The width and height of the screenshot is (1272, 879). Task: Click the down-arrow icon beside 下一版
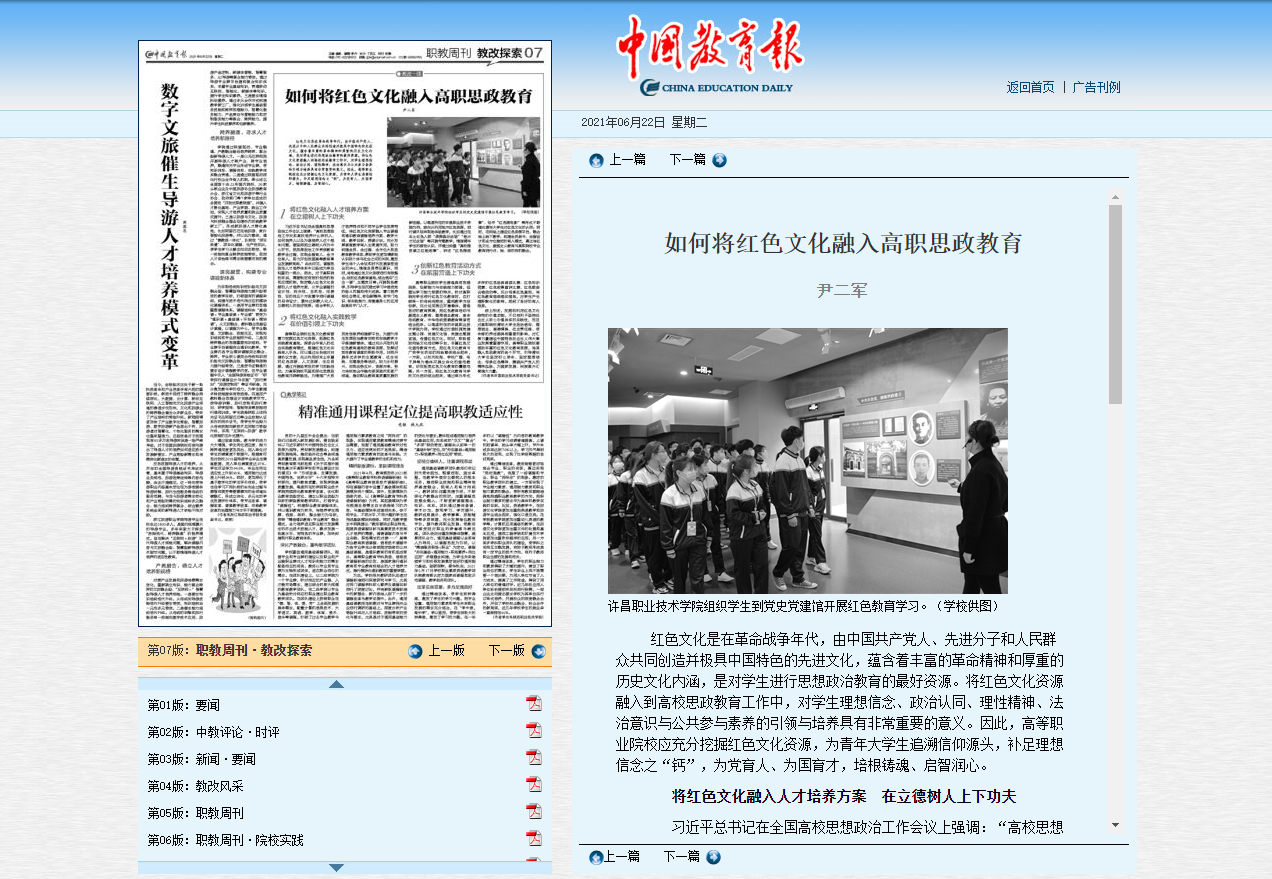point(539,652)
